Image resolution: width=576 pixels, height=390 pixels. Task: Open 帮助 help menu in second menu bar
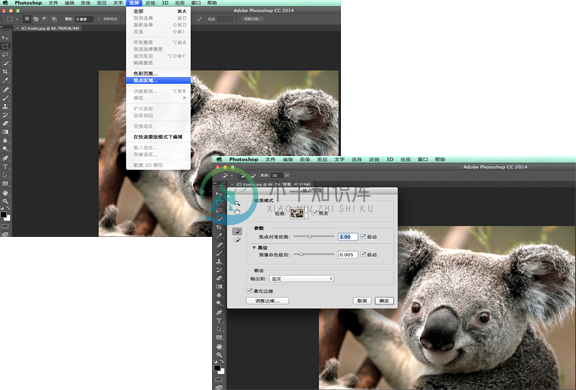pos(440,159)
